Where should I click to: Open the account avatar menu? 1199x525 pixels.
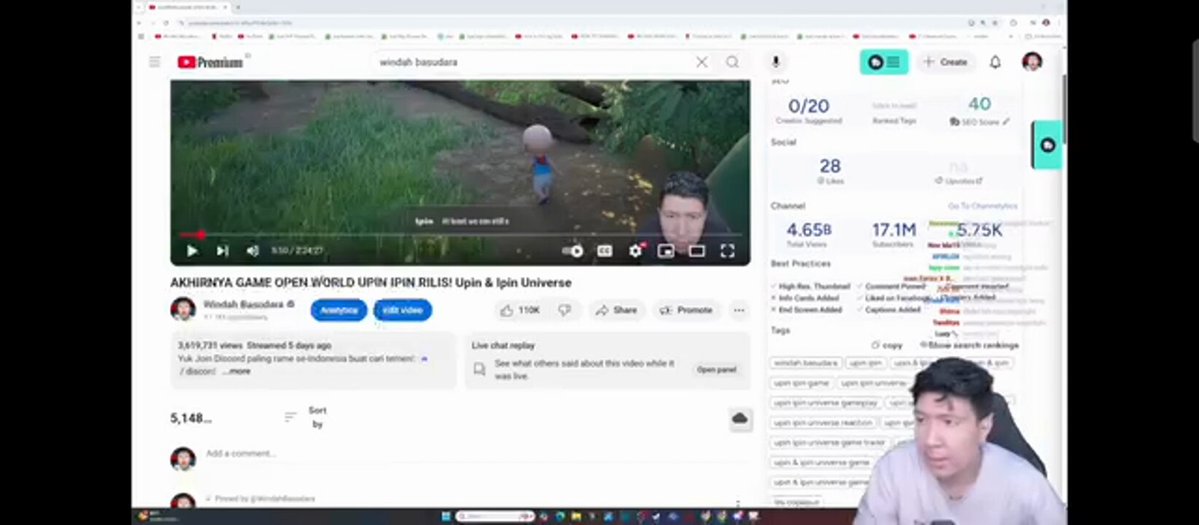[x=1032, y=62]
